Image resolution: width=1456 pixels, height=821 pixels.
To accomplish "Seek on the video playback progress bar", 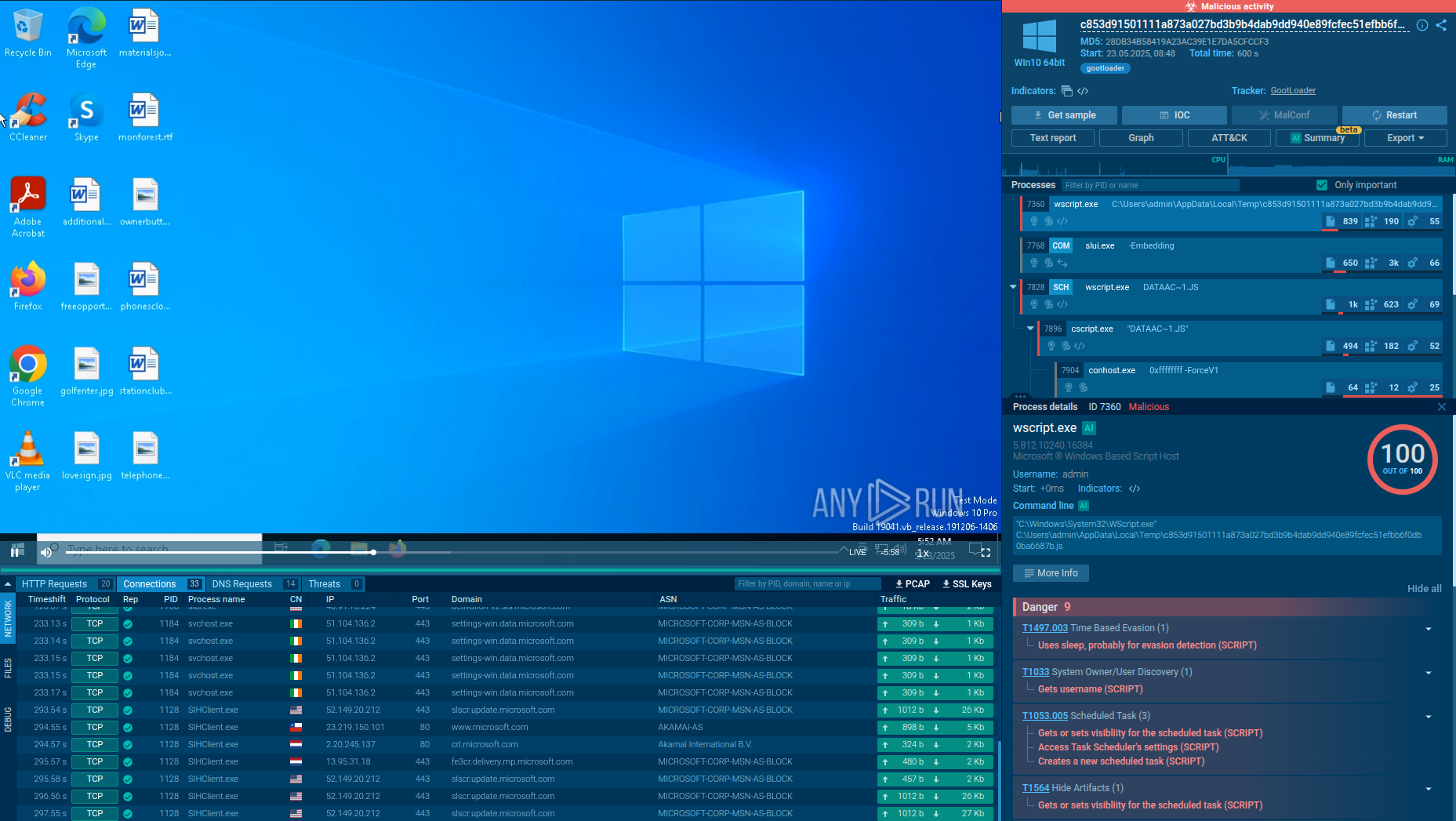I will [x=549, y=552].
